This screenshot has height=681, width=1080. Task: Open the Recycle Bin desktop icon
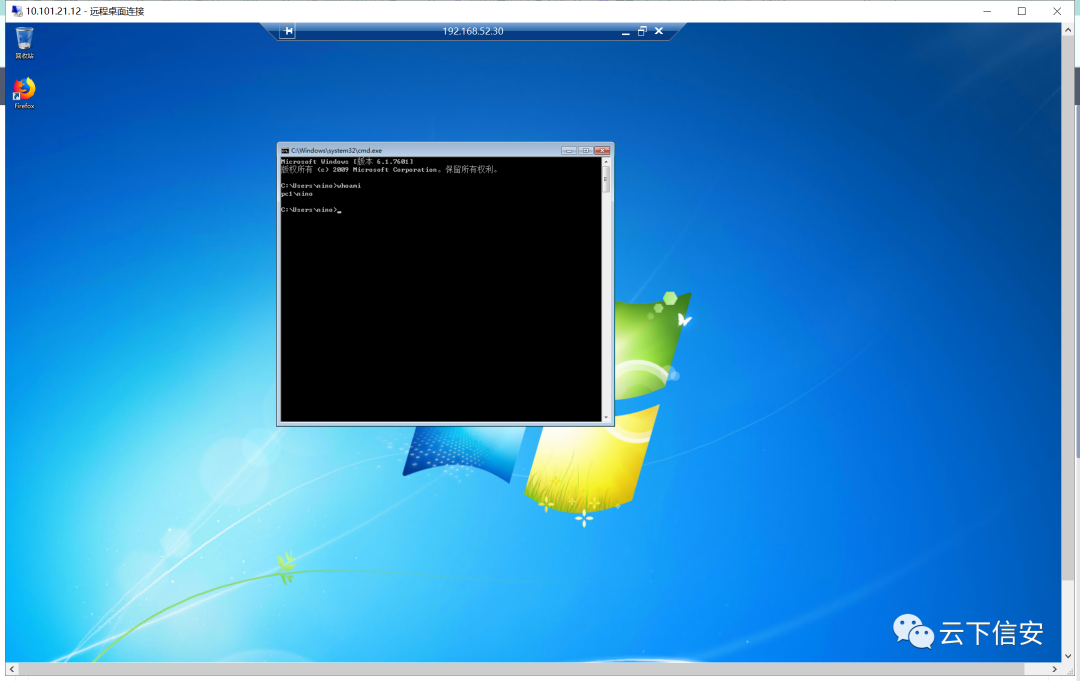(x=24, y=42)
